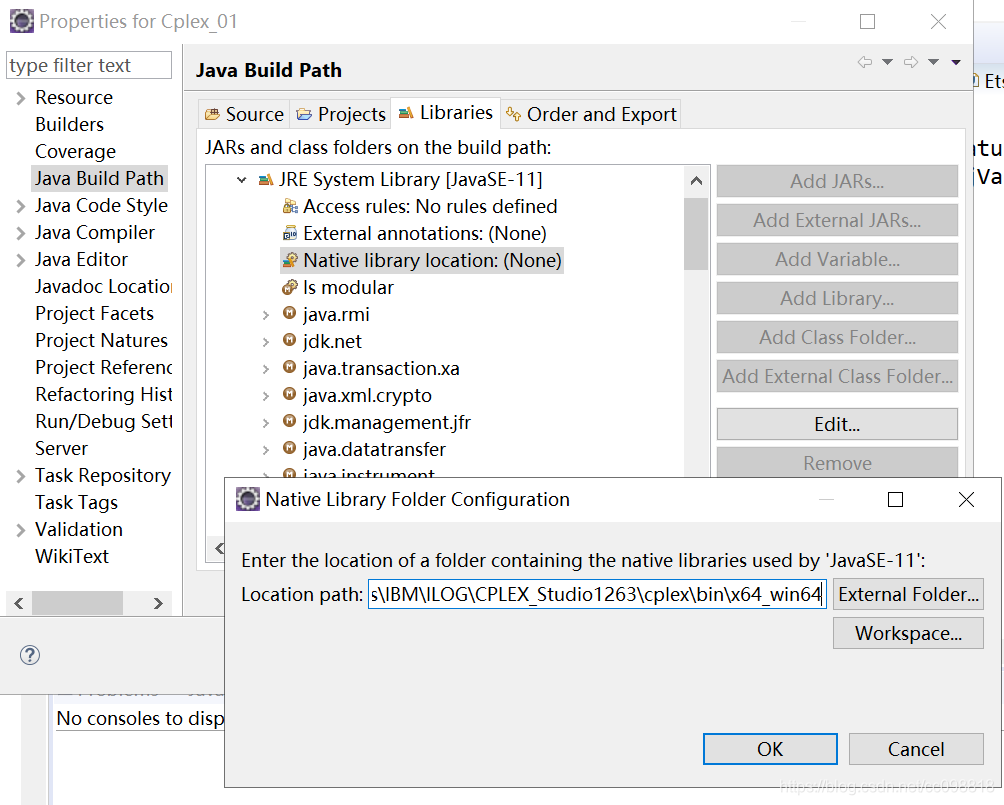Select Task Tags in the sidebar
Screen dimensions: 1004x805
(x=76, y=502)
